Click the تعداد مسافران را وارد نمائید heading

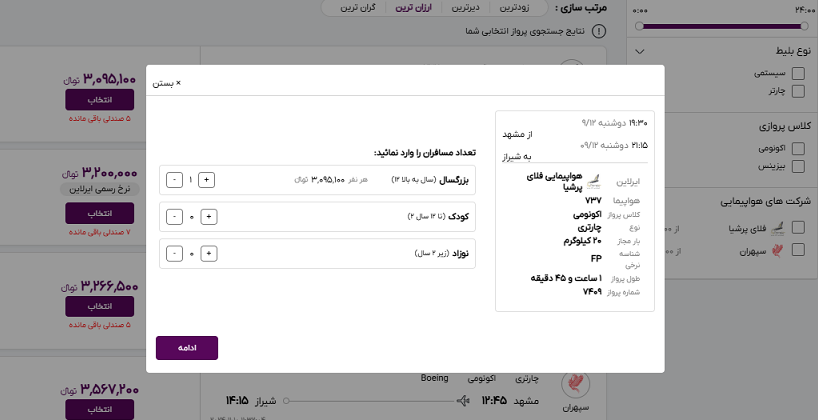coord(425,153)
